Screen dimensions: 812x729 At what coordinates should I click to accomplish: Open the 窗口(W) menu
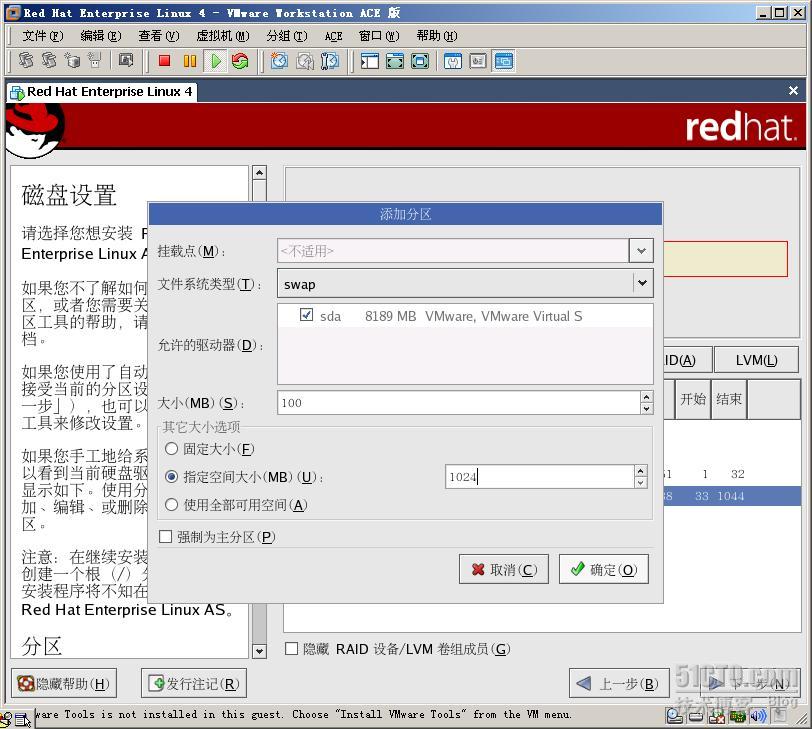tap(379, 36)
